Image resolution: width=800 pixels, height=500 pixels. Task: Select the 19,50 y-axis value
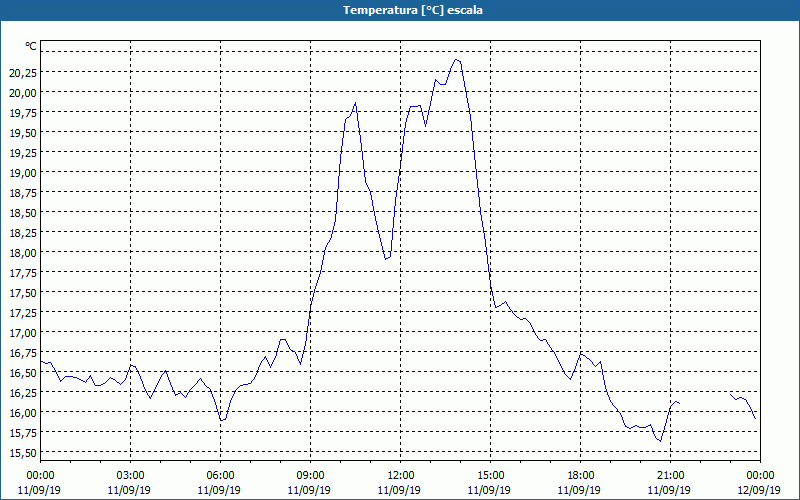pyautogui.click(x=23, y=133)
